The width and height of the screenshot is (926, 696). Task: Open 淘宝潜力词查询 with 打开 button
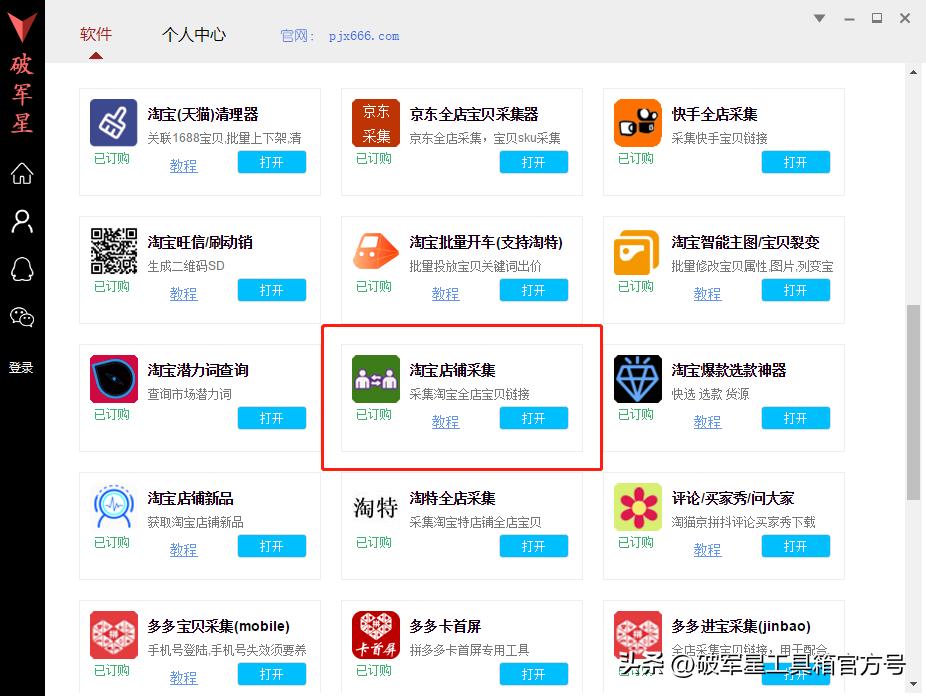(272, 418)
